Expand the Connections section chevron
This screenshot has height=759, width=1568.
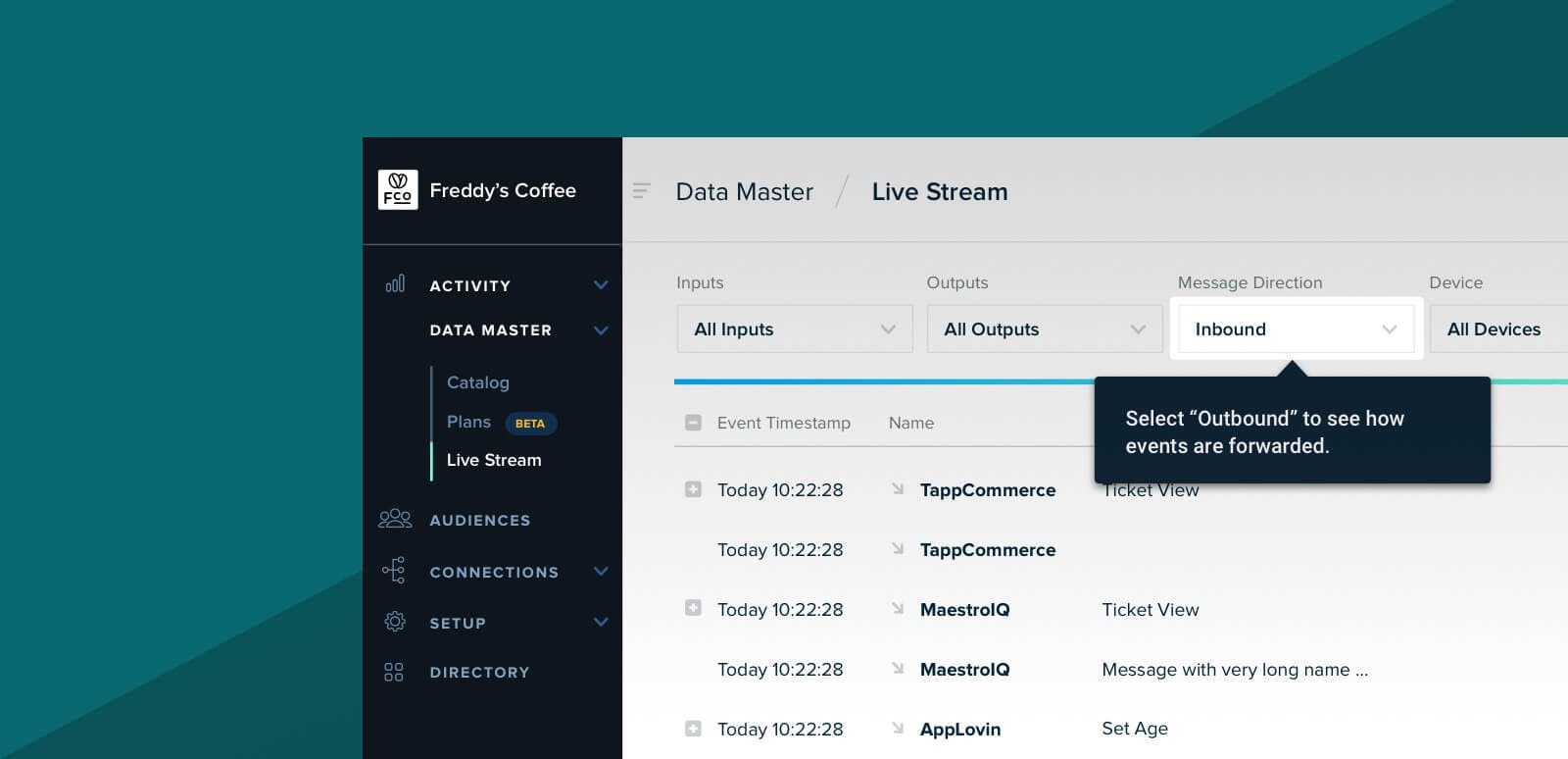601,571
